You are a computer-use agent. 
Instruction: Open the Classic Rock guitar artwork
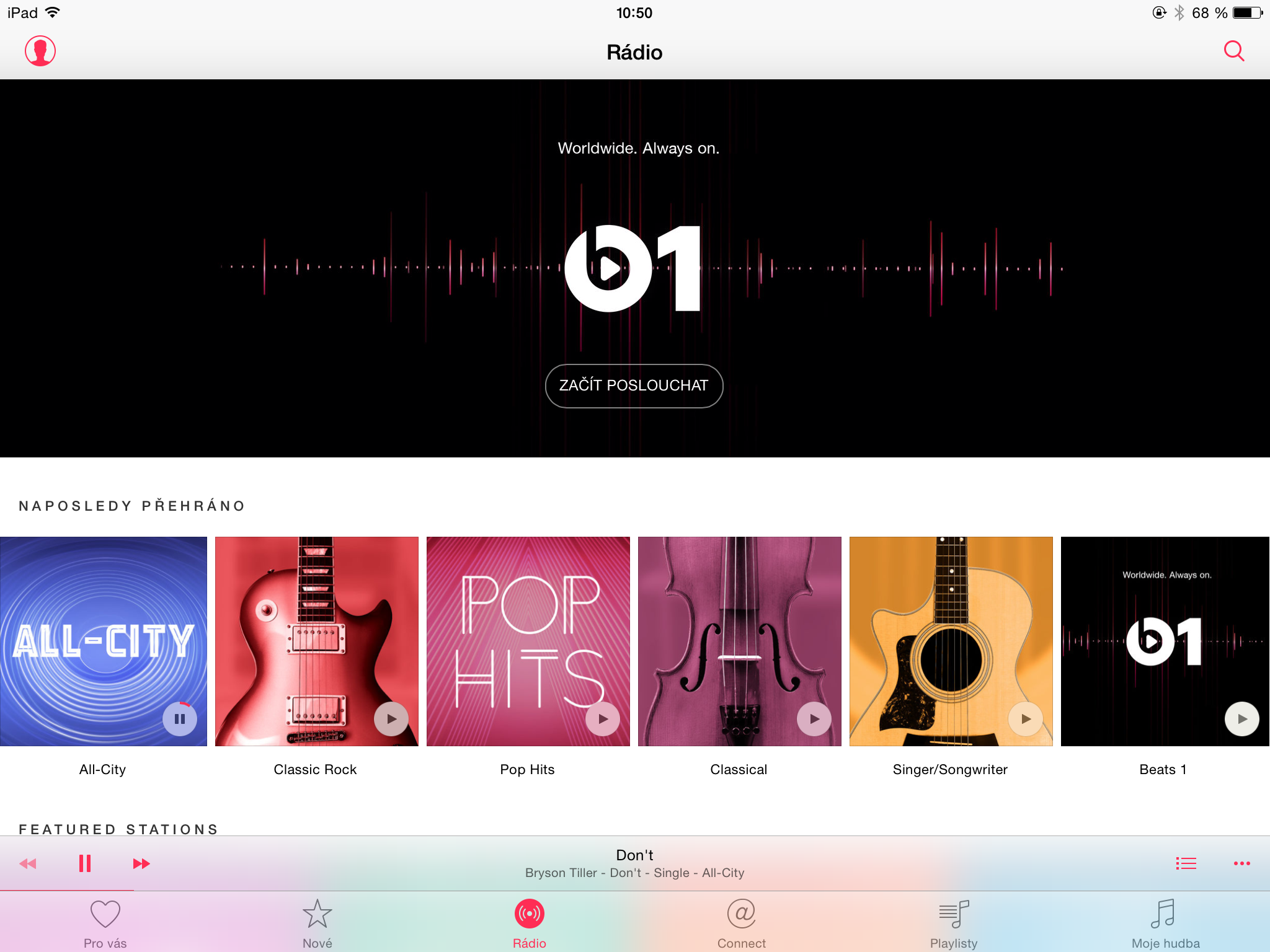pyautogui.click(x=317, y=641)
